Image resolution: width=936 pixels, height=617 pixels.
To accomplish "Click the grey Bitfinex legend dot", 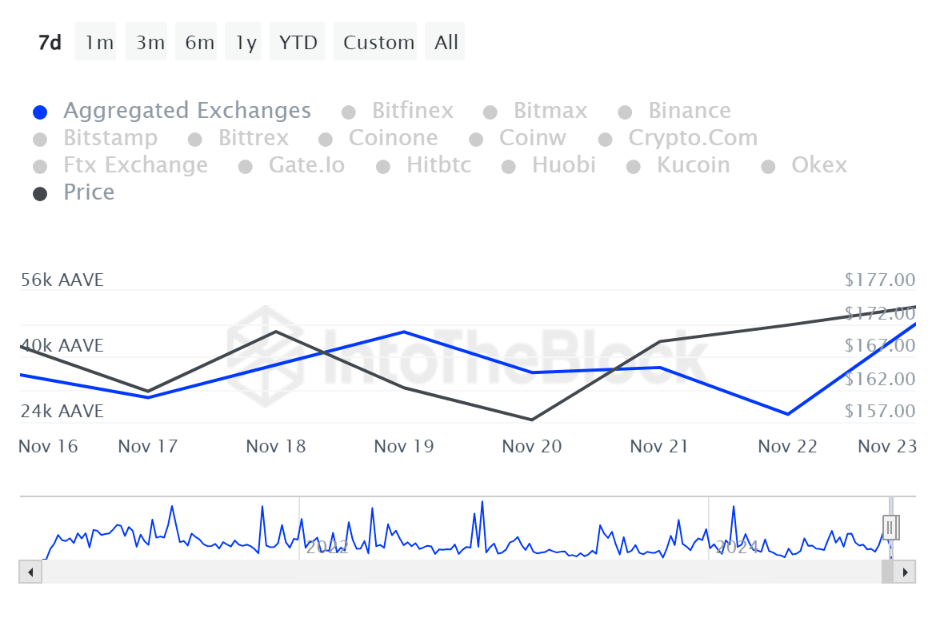I will point(348,112).
